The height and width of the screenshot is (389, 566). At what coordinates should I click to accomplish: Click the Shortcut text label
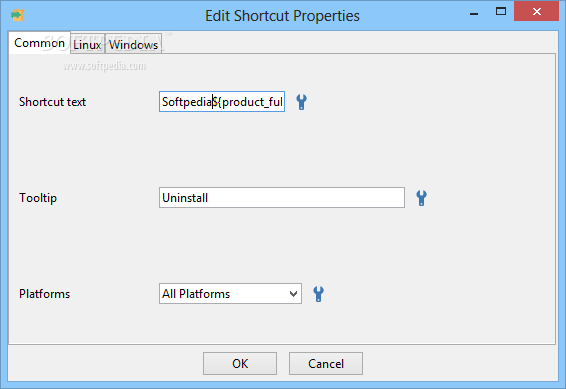(52, 102)
